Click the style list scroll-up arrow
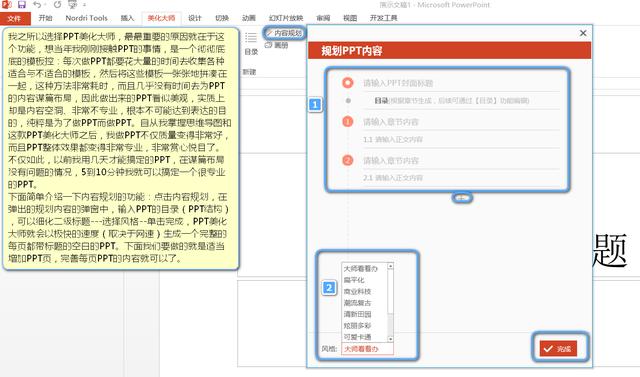 [390, 266]
